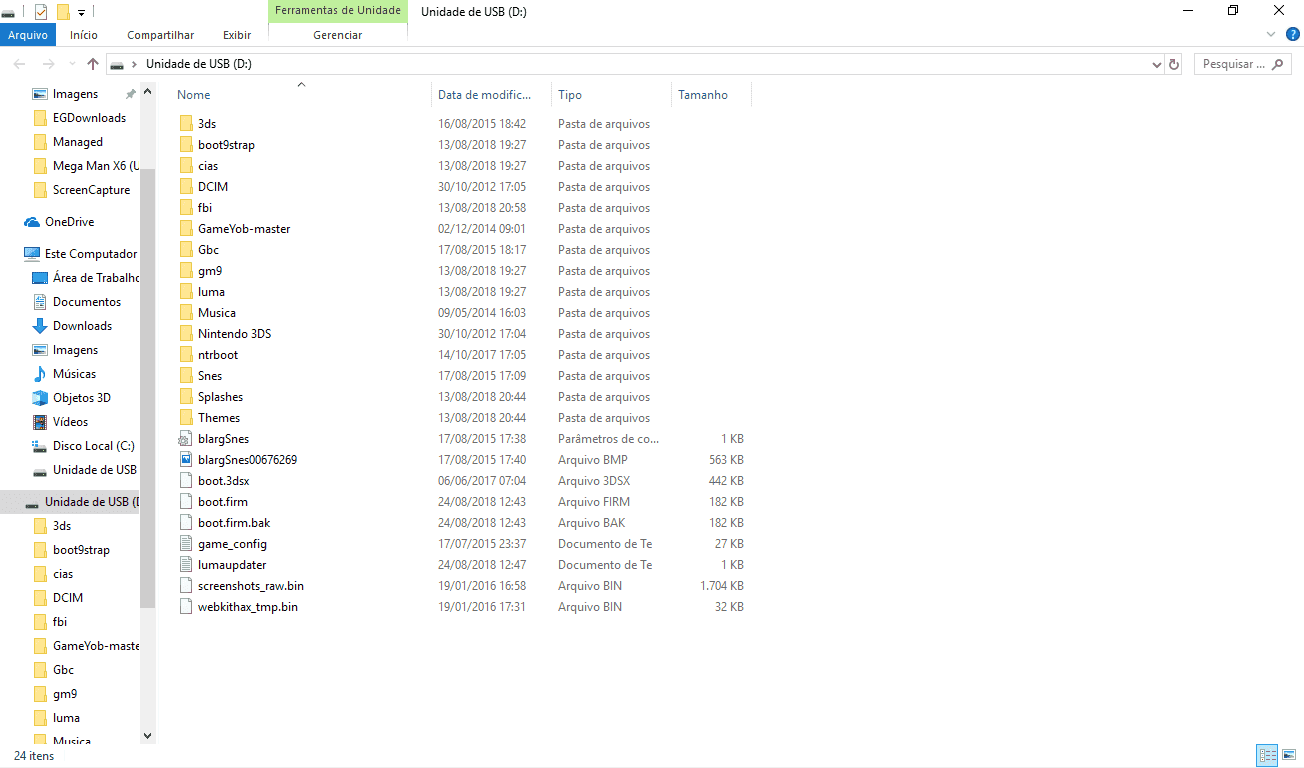
Task: Click the Ferramentas de Unidade contextual tab
Action: click(338, 11)
